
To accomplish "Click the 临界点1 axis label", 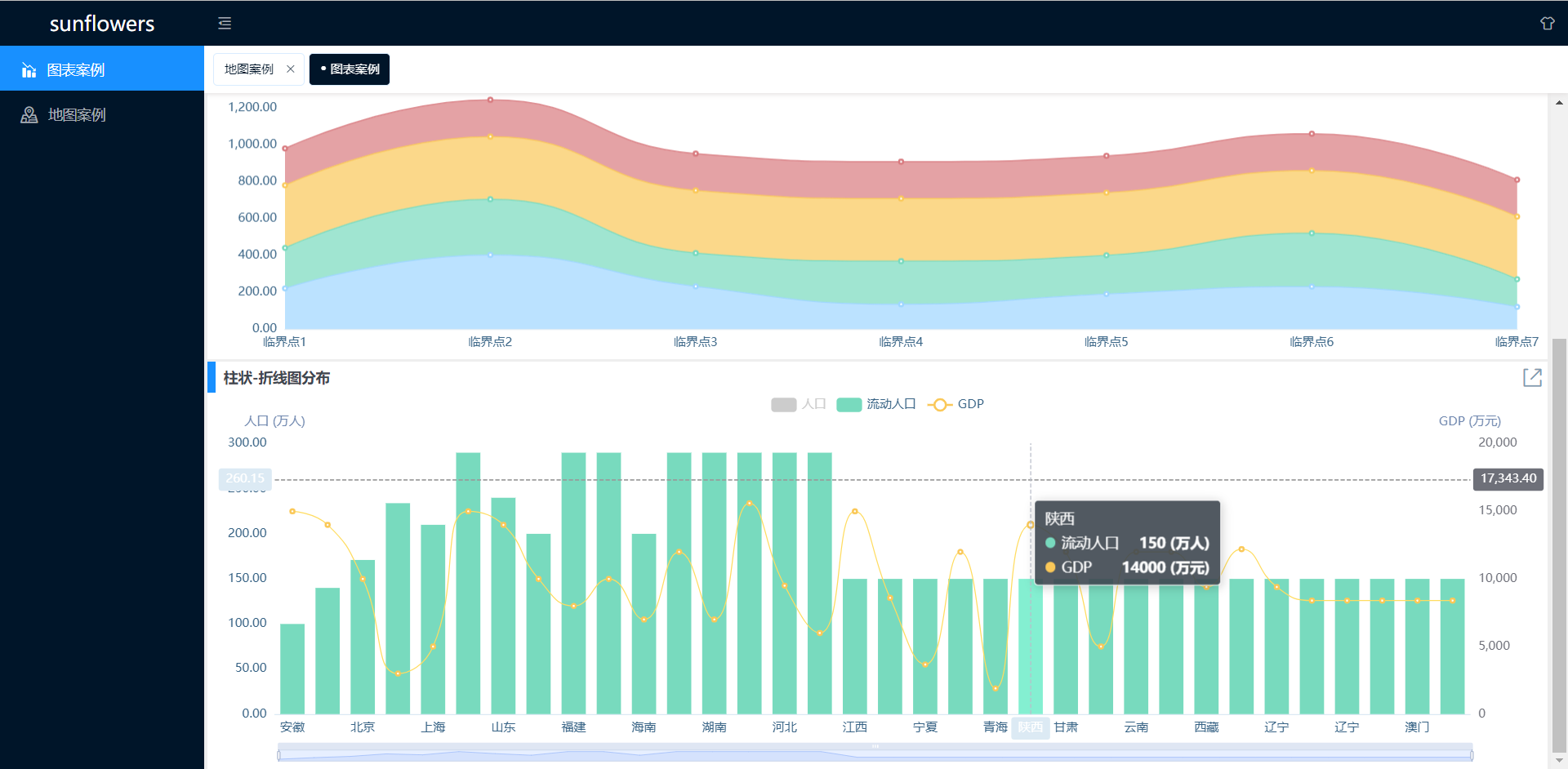I will [284, 342].
